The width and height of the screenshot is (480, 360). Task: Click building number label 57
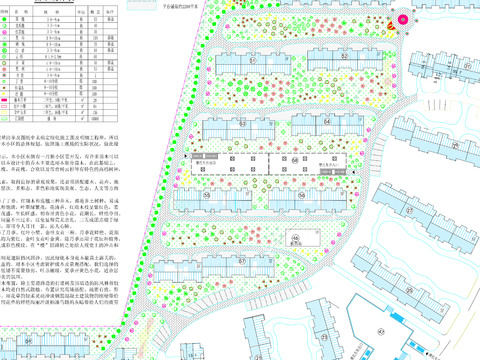[x=242, y=261]
